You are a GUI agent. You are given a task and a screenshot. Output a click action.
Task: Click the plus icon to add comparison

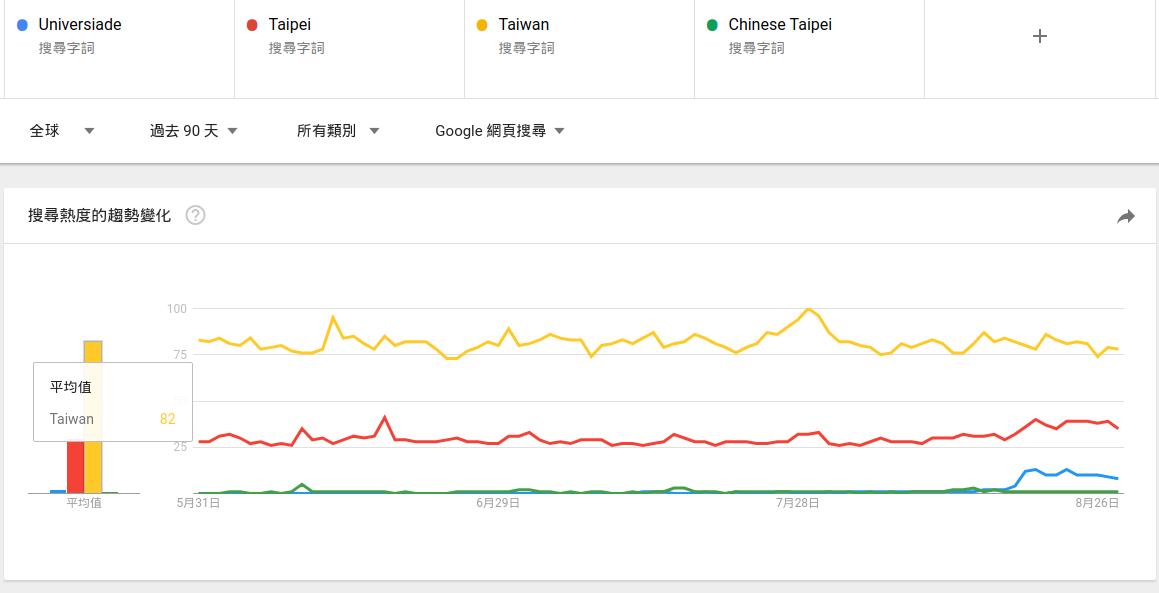tap(1039, 36)
